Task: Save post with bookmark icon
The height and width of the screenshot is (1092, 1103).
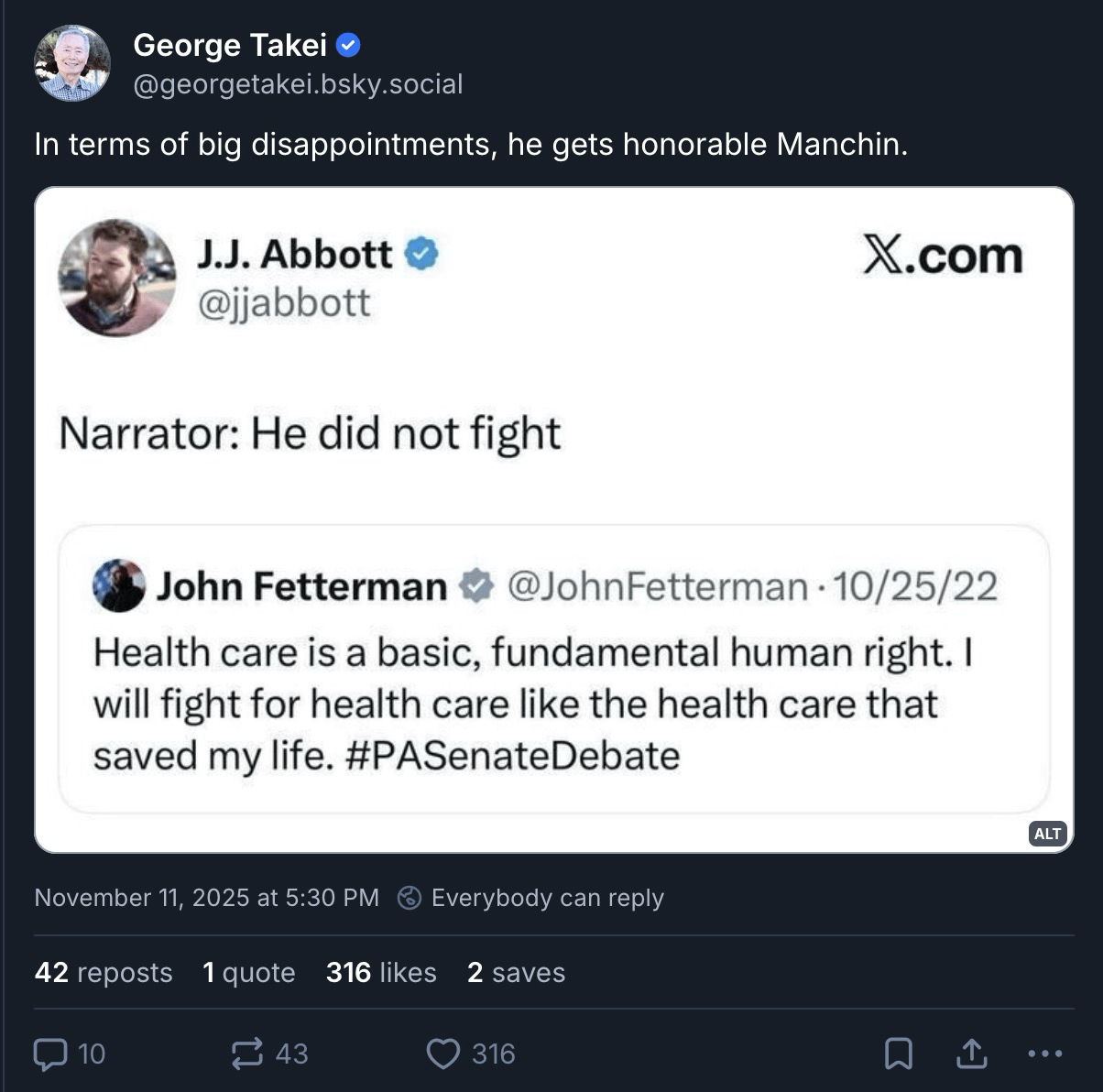Action: [x=898, y=1054]
